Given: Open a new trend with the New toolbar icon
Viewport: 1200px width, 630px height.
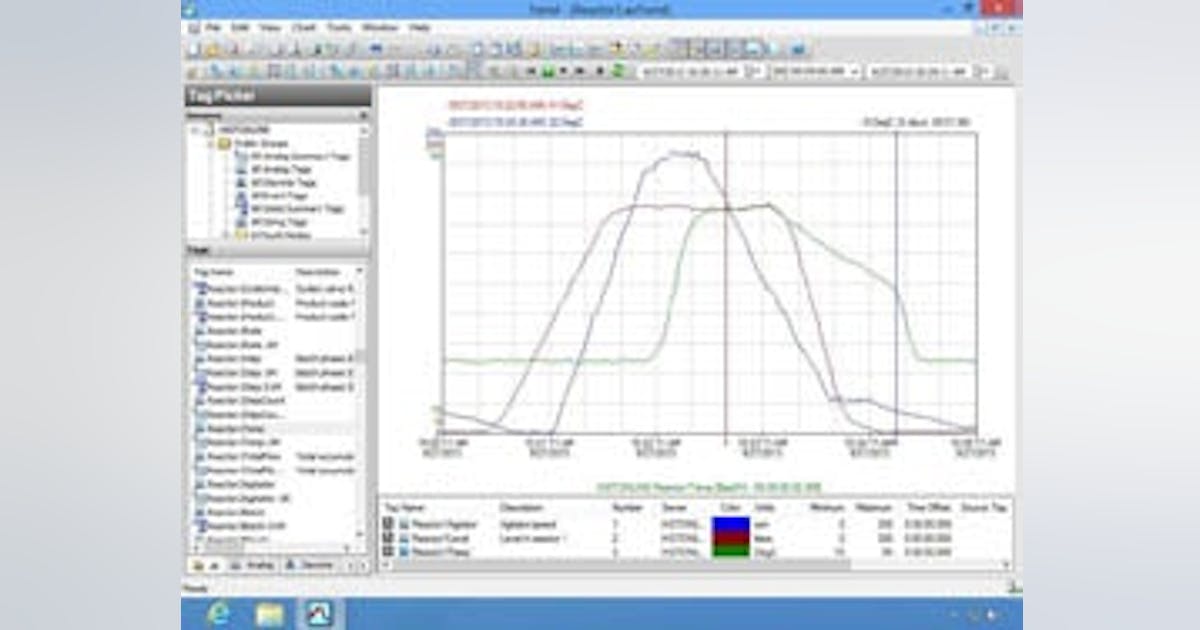Looking at the screenshot, I should pos(190,46).
